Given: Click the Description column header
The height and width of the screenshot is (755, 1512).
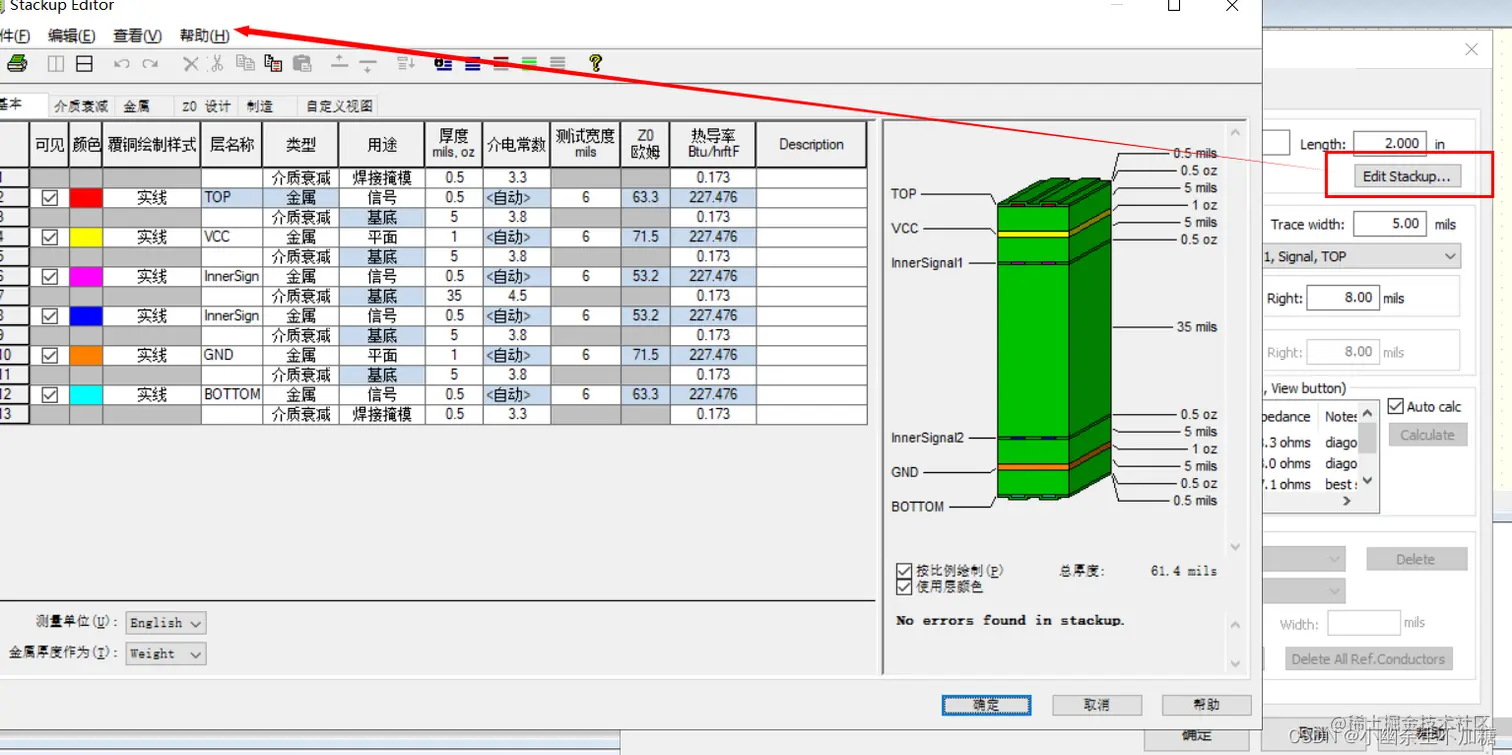Looking at the screenshot, I should point(811,145).
